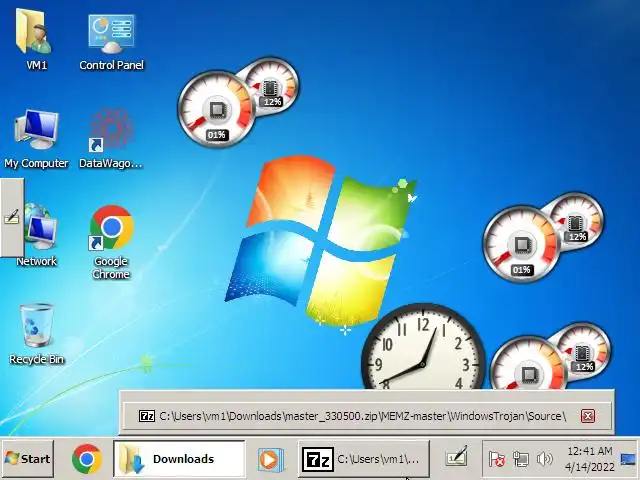Click the analog clock gadget
This screenshot has width=640, height=480.
(x=423, y=348)
